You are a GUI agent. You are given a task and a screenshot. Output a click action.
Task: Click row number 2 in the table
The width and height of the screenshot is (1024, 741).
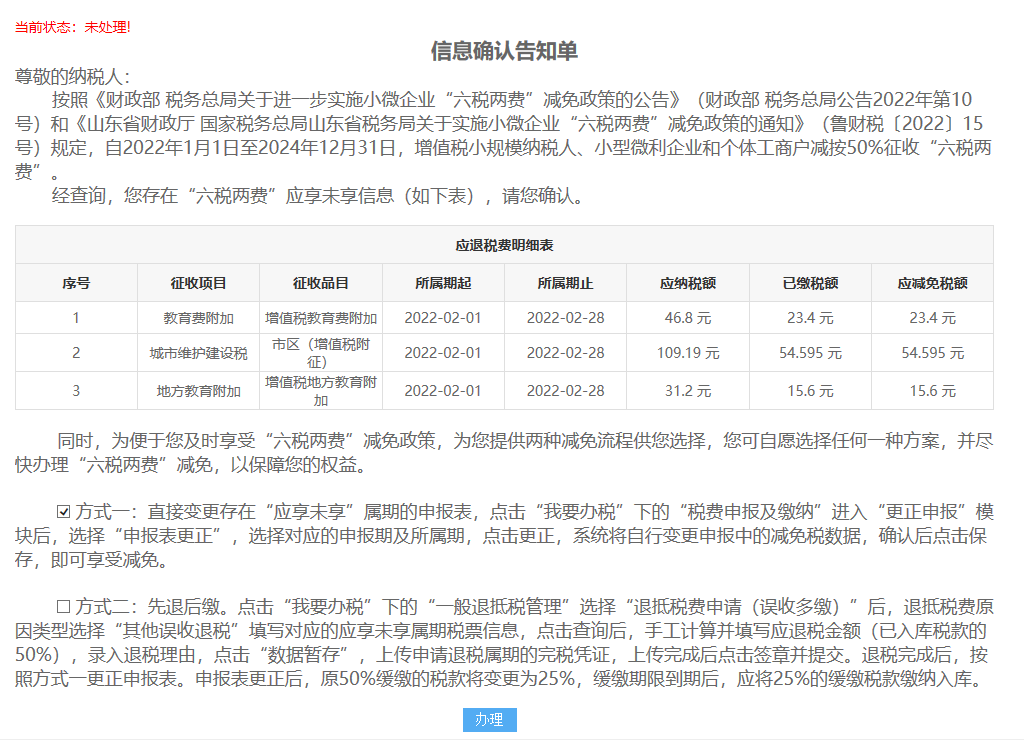pyautogui.click(x=76, y=353)
